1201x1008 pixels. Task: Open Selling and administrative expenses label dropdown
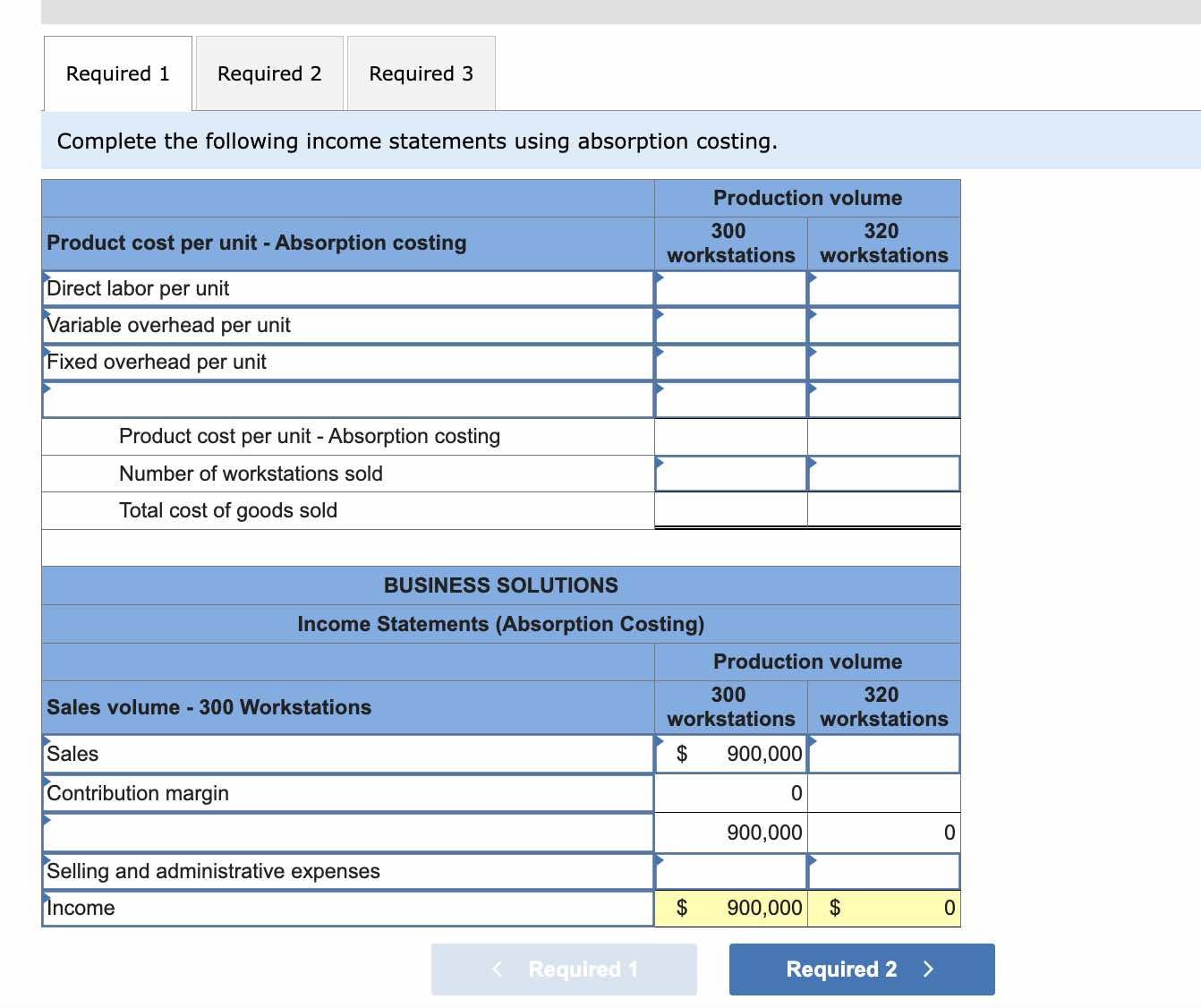pos(348,871)
